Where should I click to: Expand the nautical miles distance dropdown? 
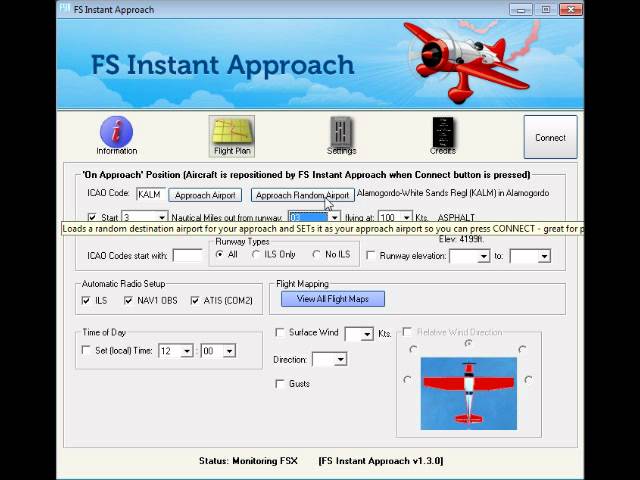click(x=162, y=218)
